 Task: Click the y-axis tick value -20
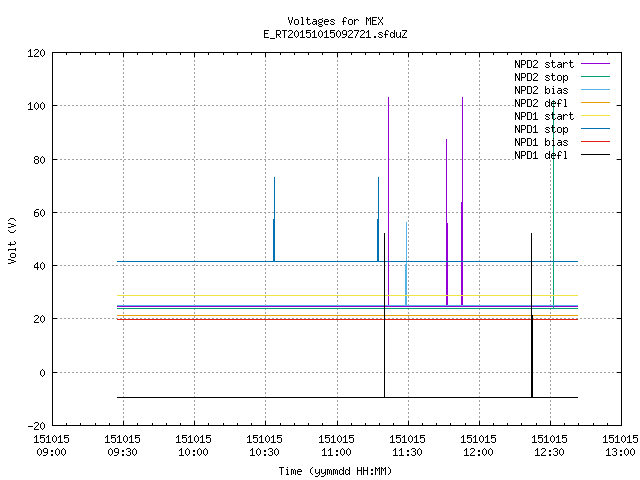[36, 426]
